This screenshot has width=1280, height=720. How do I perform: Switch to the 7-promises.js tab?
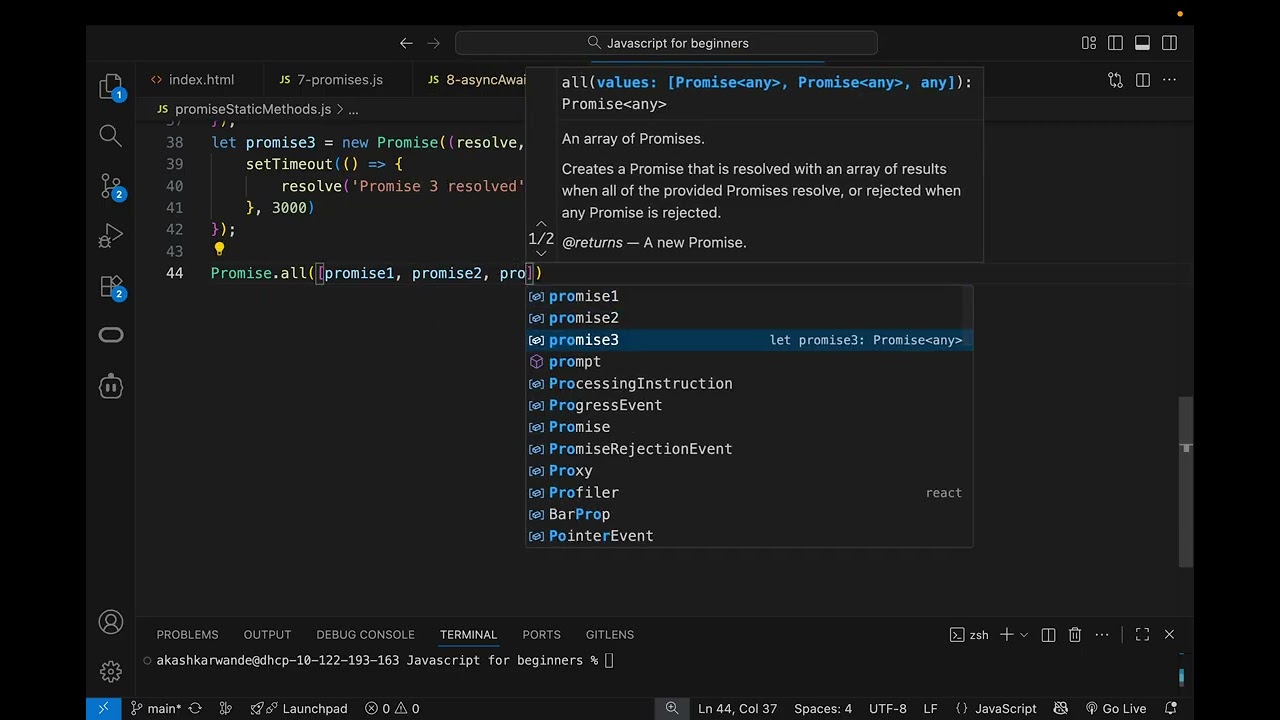point(330,80)
